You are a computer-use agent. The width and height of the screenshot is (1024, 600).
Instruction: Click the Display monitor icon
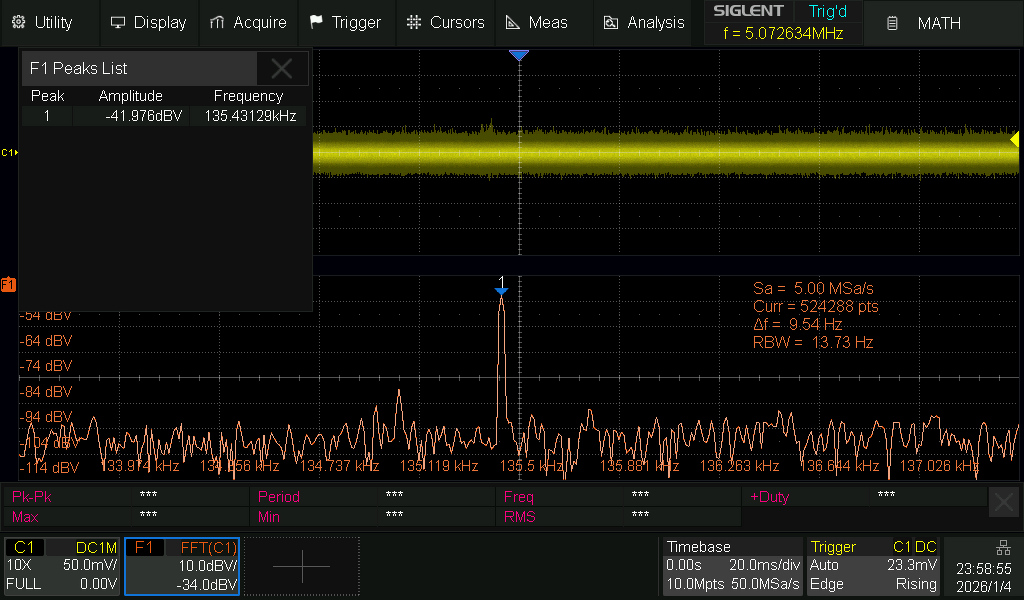[118, 22]
